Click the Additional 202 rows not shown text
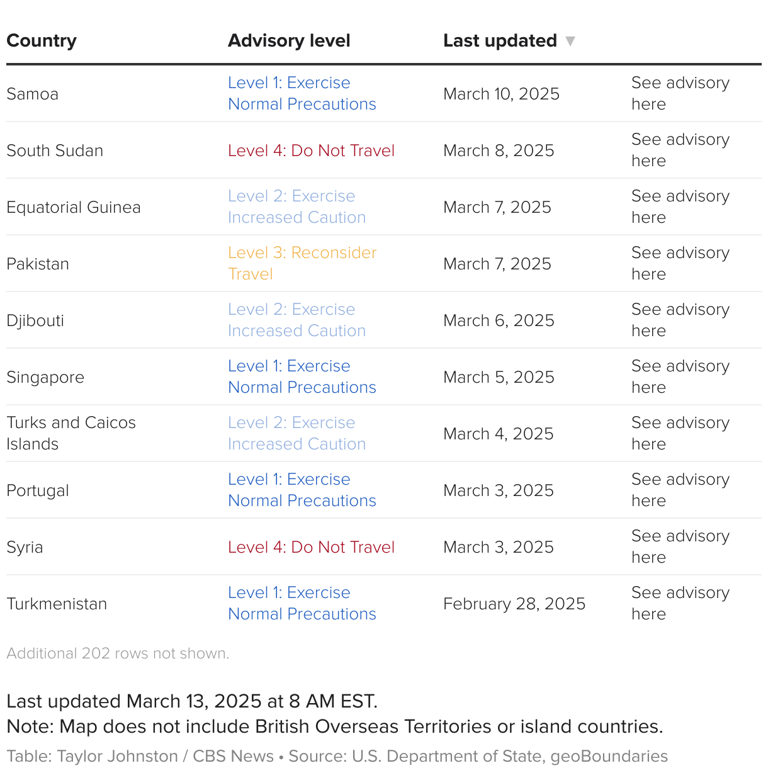The height and width of the screenshot is (773, 768). click(118, 653)
